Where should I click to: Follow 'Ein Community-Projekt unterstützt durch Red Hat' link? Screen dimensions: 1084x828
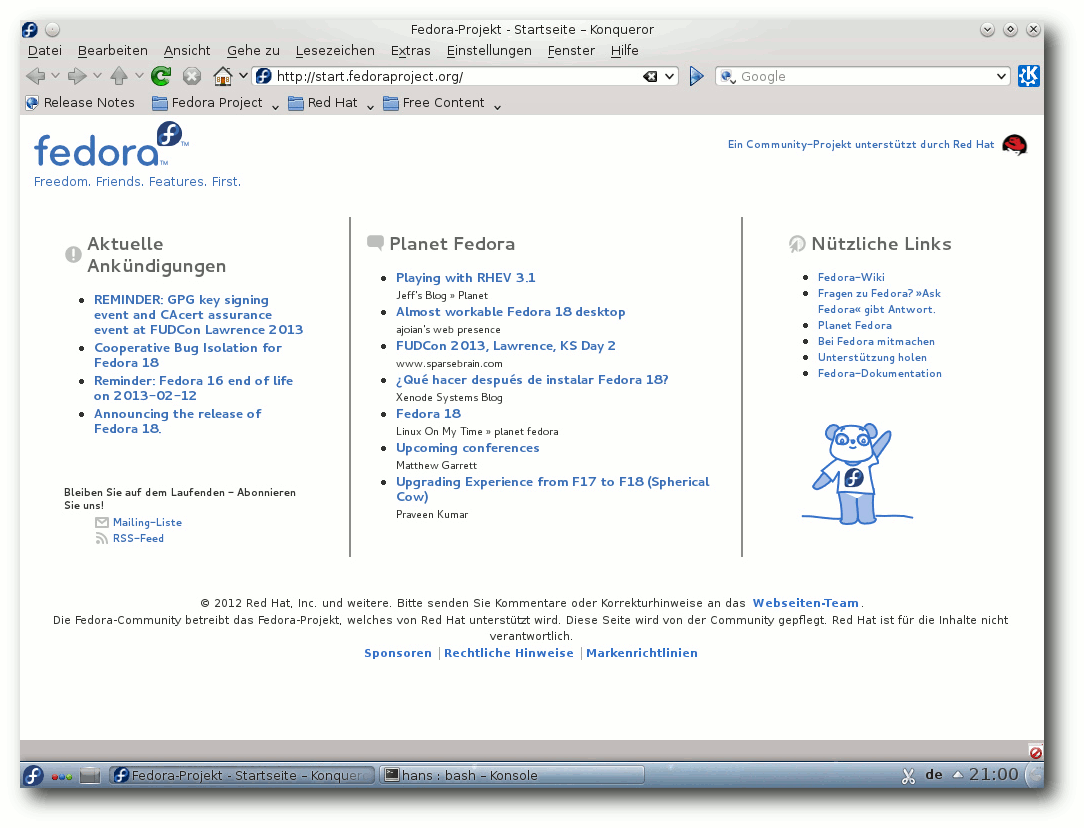click(x=861, y=144)
